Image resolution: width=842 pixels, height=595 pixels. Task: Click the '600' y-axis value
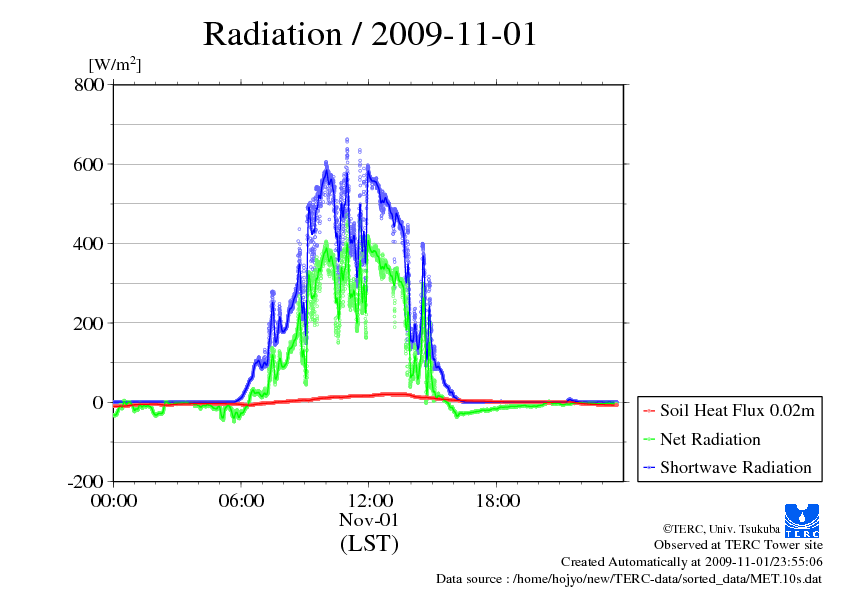[88, 164]
